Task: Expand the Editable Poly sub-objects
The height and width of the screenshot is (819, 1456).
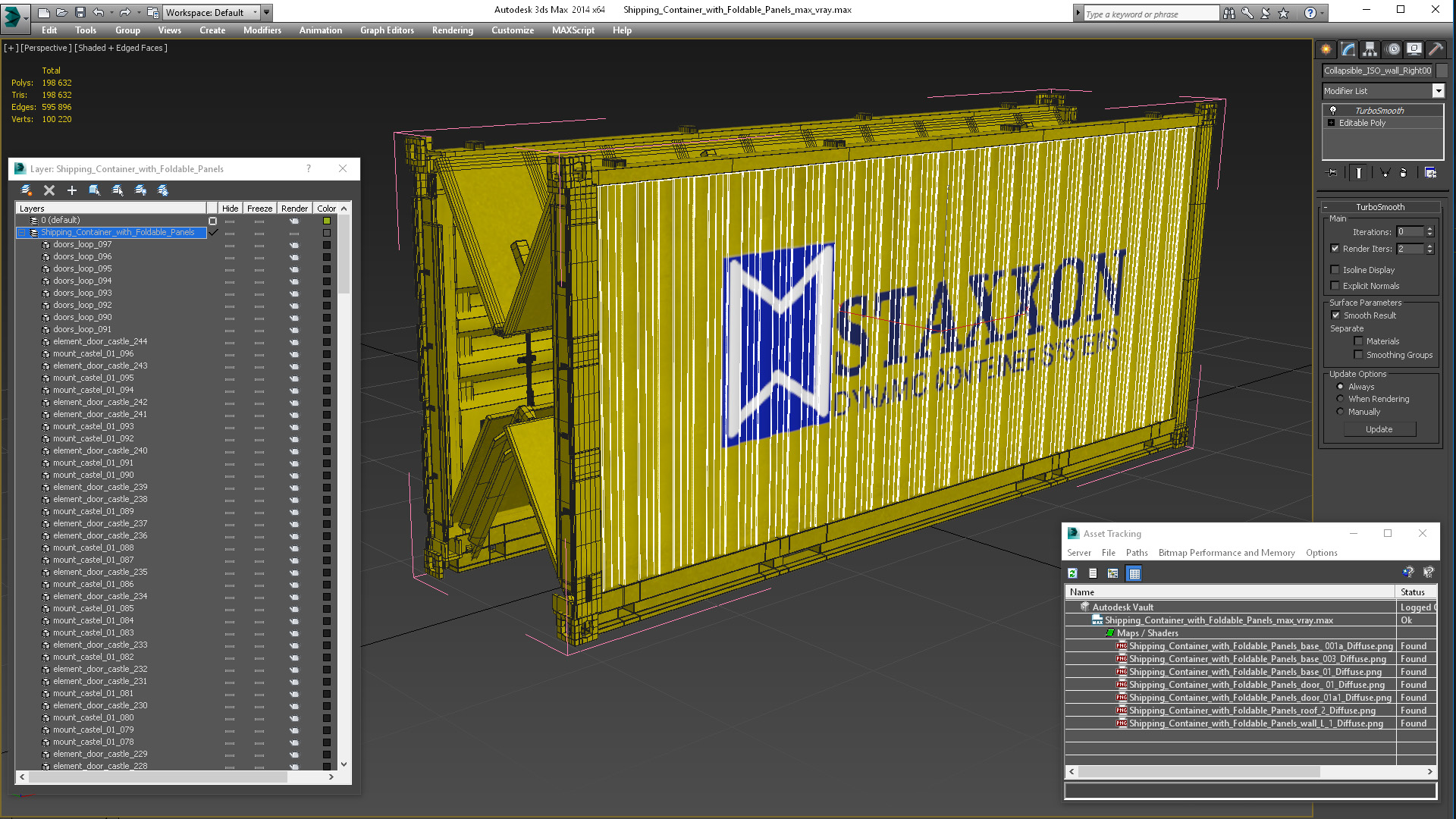Action: [1331, 123]
